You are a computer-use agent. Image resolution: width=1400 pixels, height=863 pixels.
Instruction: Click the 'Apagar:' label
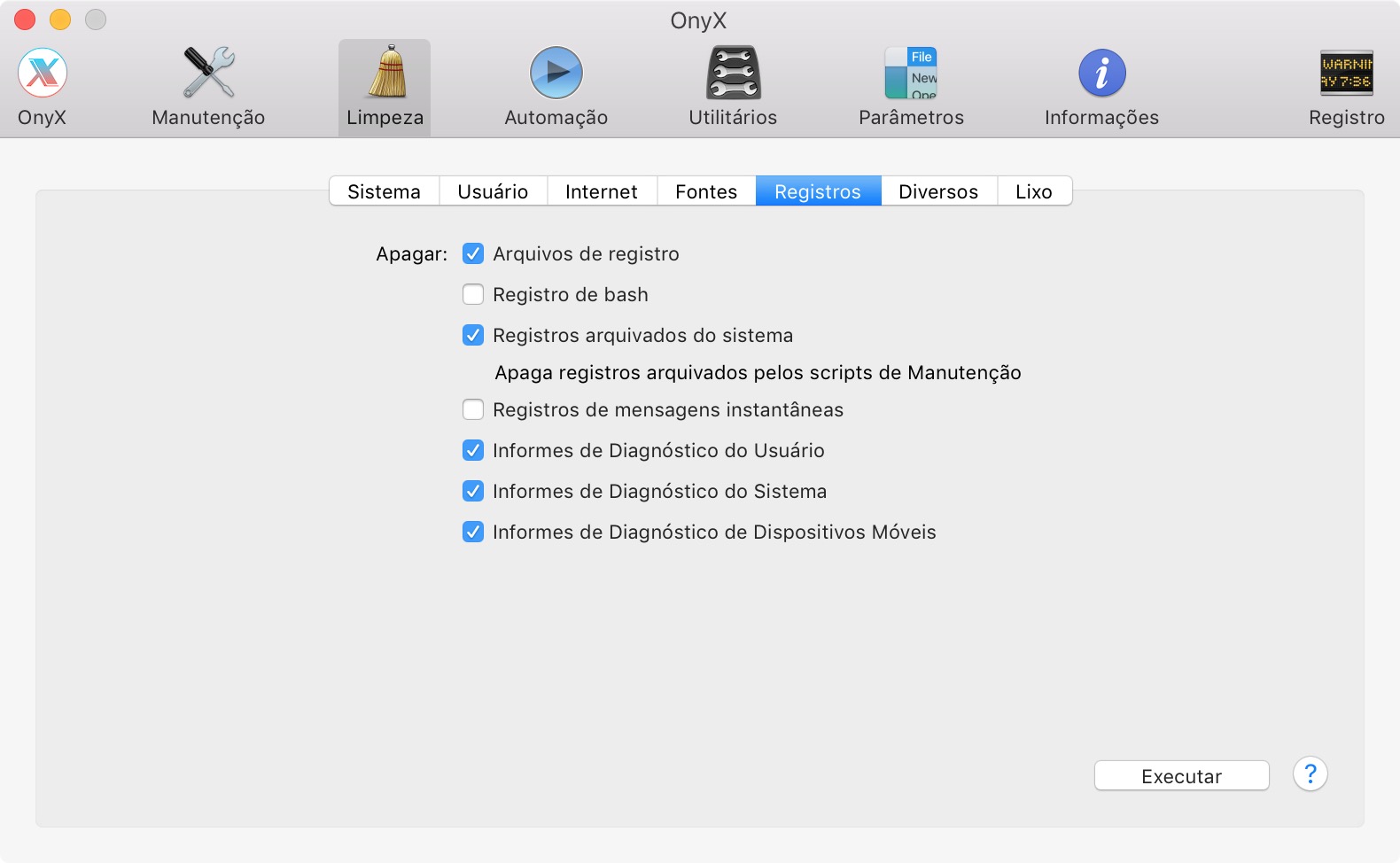412,254
